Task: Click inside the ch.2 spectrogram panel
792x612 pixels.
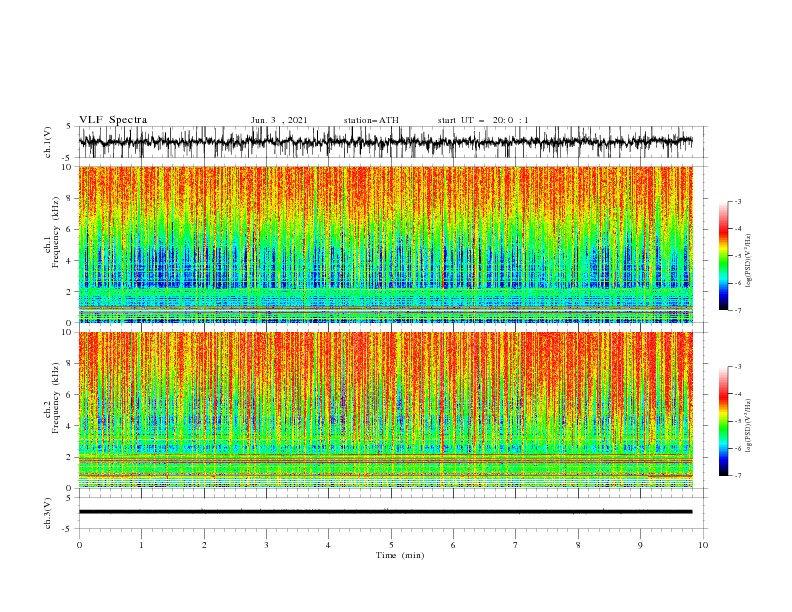Action: tap(385, 410)
